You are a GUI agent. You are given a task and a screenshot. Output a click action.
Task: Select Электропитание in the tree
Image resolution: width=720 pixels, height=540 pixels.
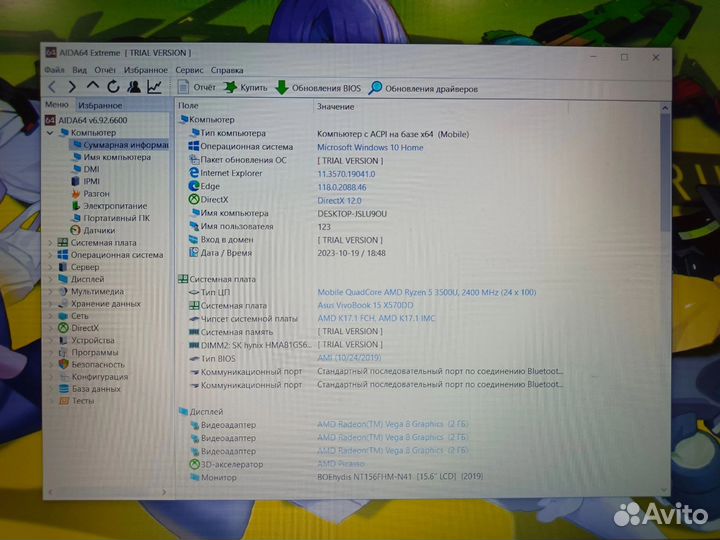[x=109, y=206]
